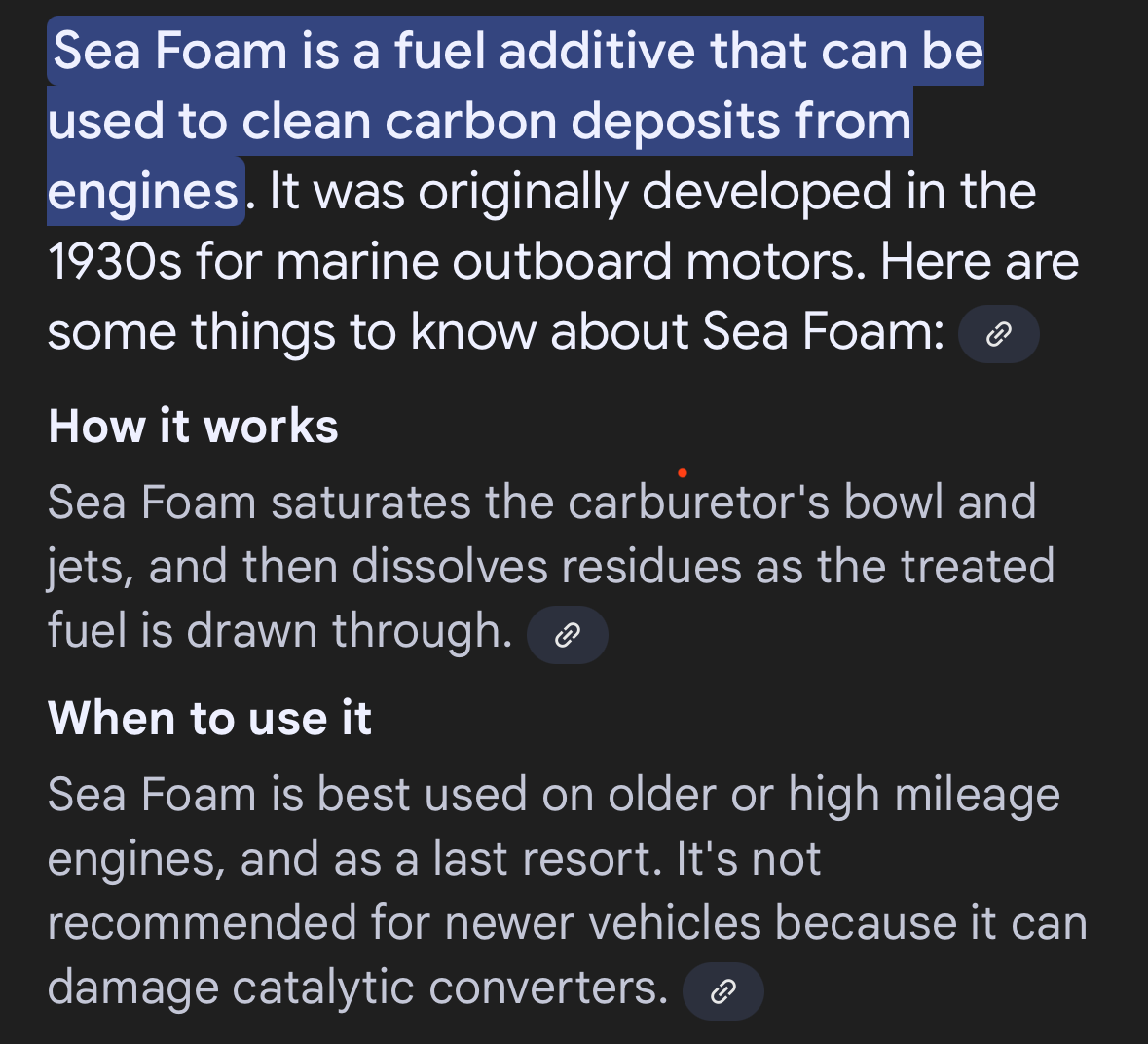
Task: Click the 'How it works' heading
Action: pyautogui.click(x=193, y=427)
